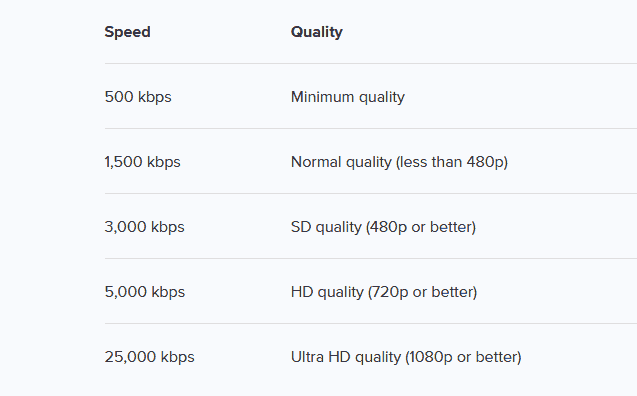The height and width of the screenshot is (396, 637).
Task: Select the 5,000 kbps speed cell
Action: (145, 292)
